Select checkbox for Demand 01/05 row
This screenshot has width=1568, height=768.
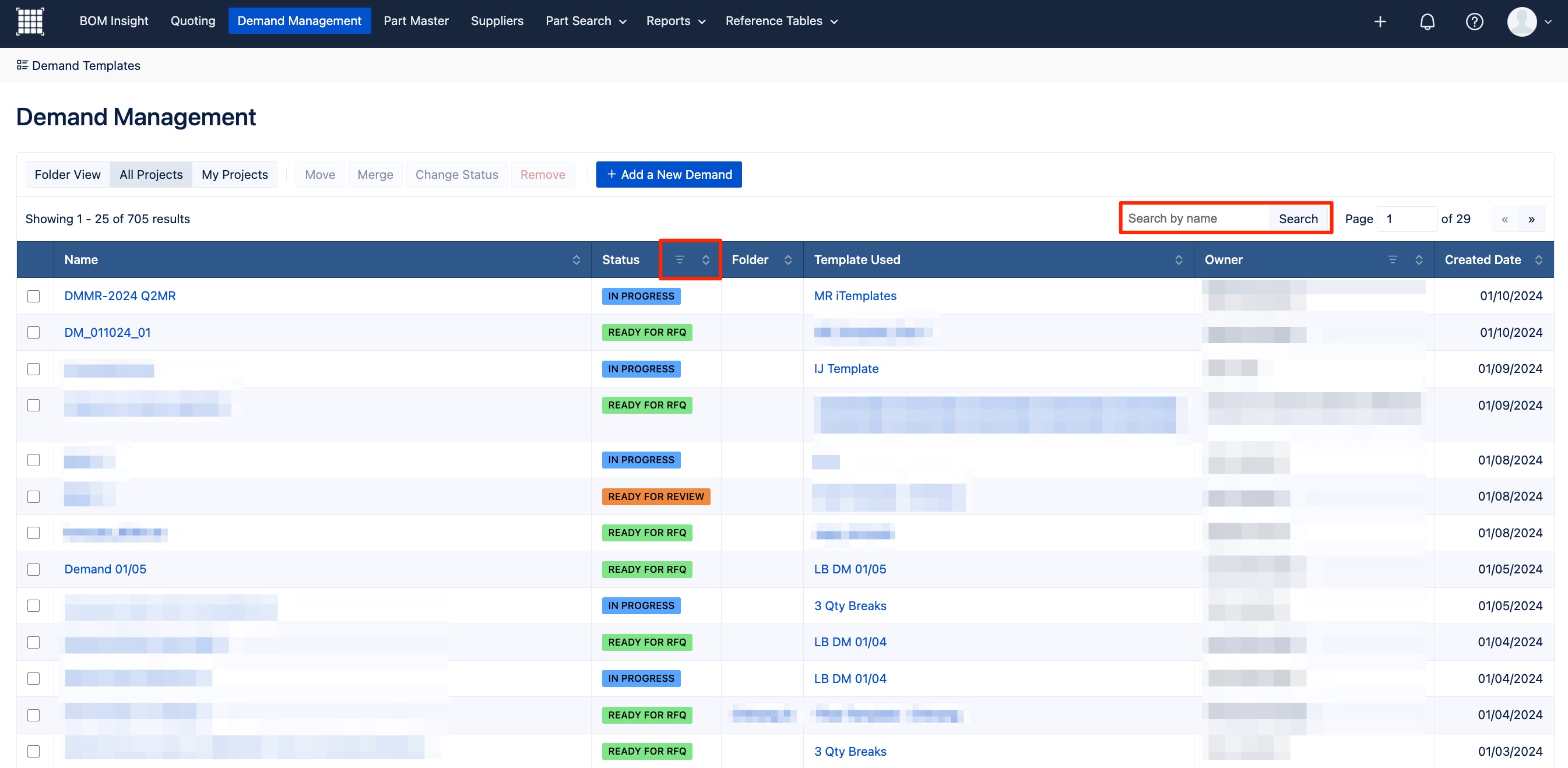[33, 570]
